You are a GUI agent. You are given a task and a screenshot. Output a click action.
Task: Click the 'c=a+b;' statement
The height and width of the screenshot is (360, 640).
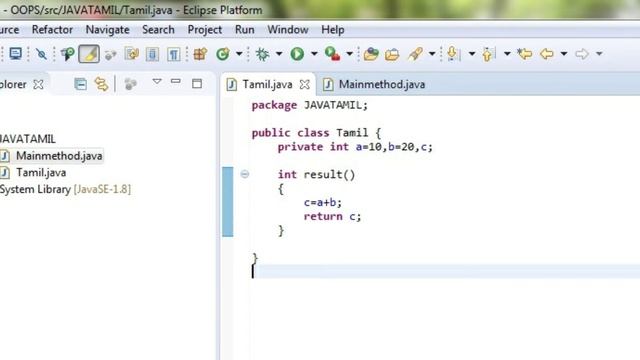click(x=322, y=202)
